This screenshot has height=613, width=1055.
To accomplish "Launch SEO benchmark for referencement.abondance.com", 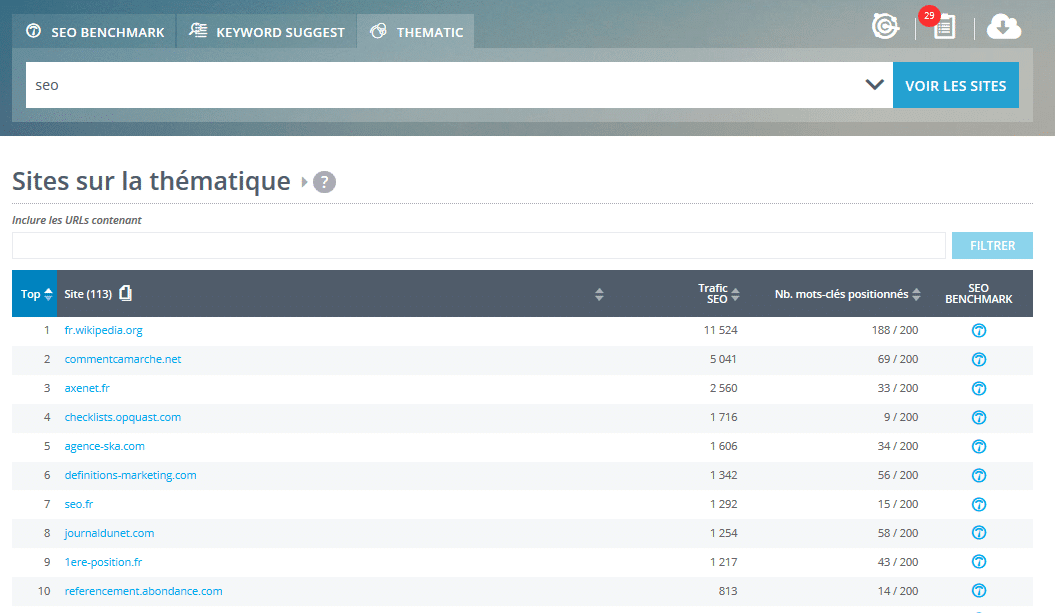I will [x=978, y=591].
